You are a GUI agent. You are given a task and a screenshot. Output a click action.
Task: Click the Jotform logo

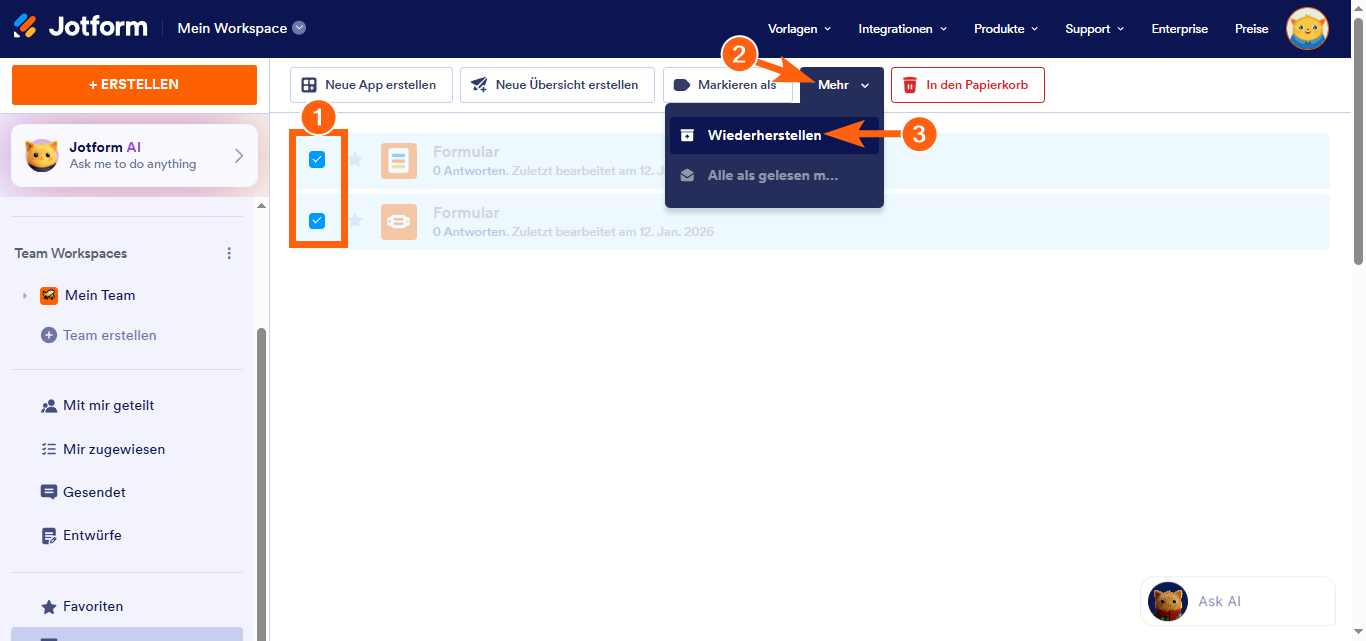[81, 27]
